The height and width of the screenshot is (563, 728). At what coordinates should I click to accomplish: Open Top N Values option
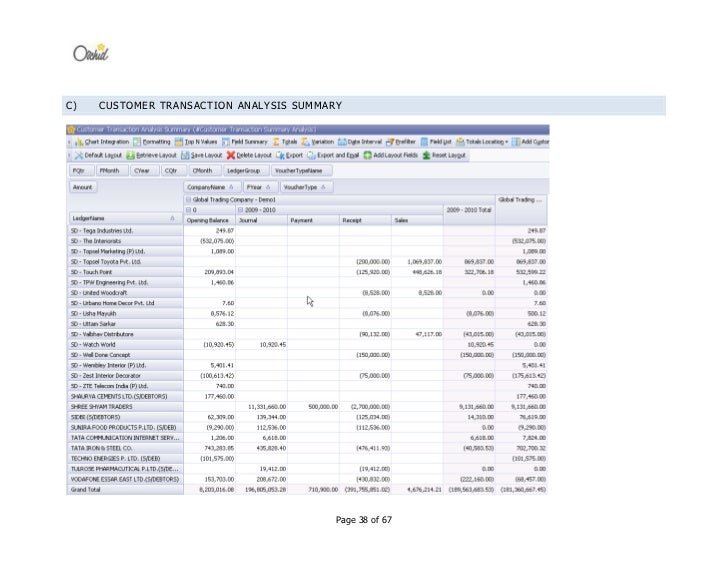click(196, 142)
